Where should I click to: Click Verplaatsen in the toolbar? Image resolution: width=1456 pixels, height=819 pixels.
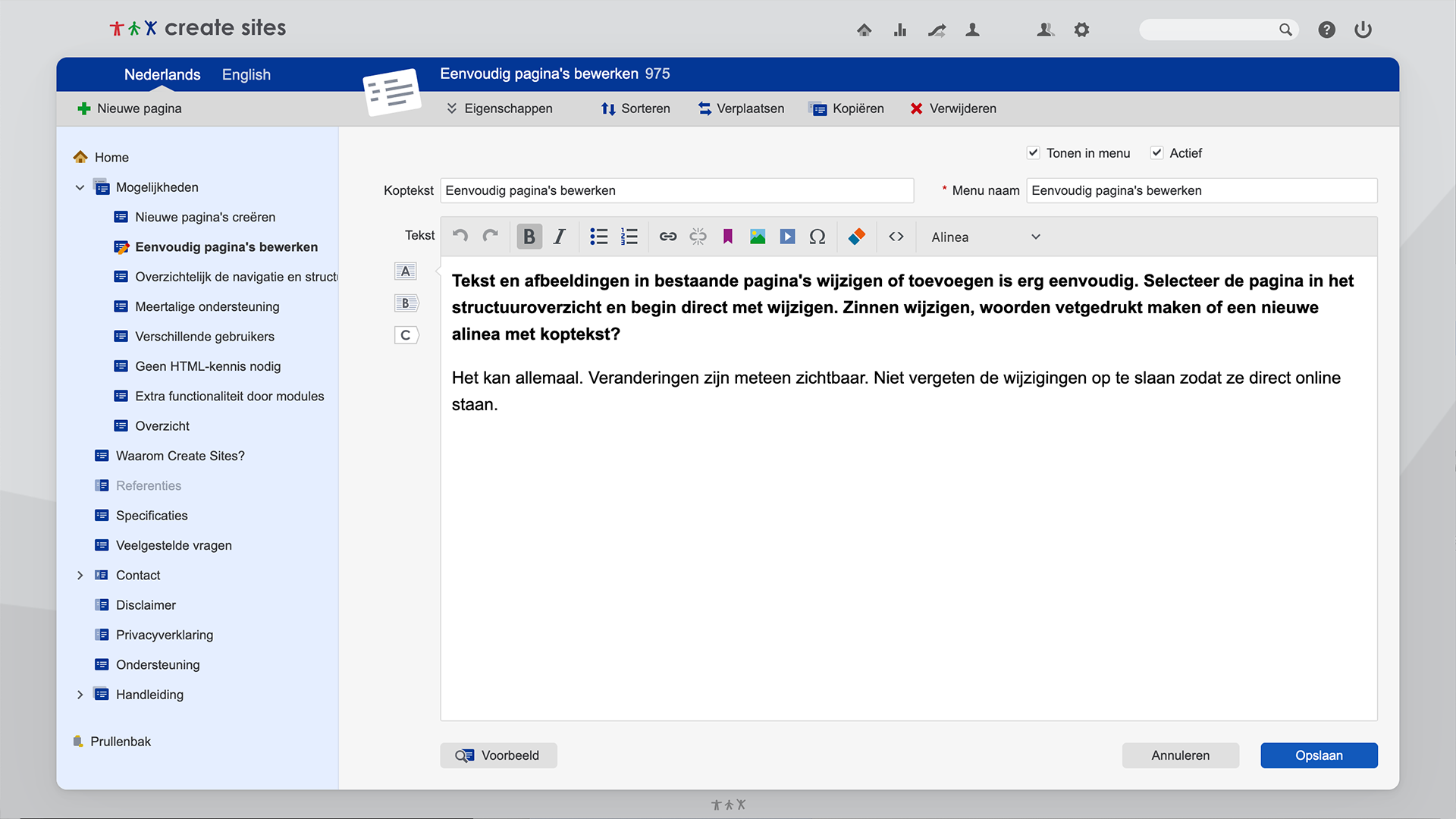click(741, 108)
